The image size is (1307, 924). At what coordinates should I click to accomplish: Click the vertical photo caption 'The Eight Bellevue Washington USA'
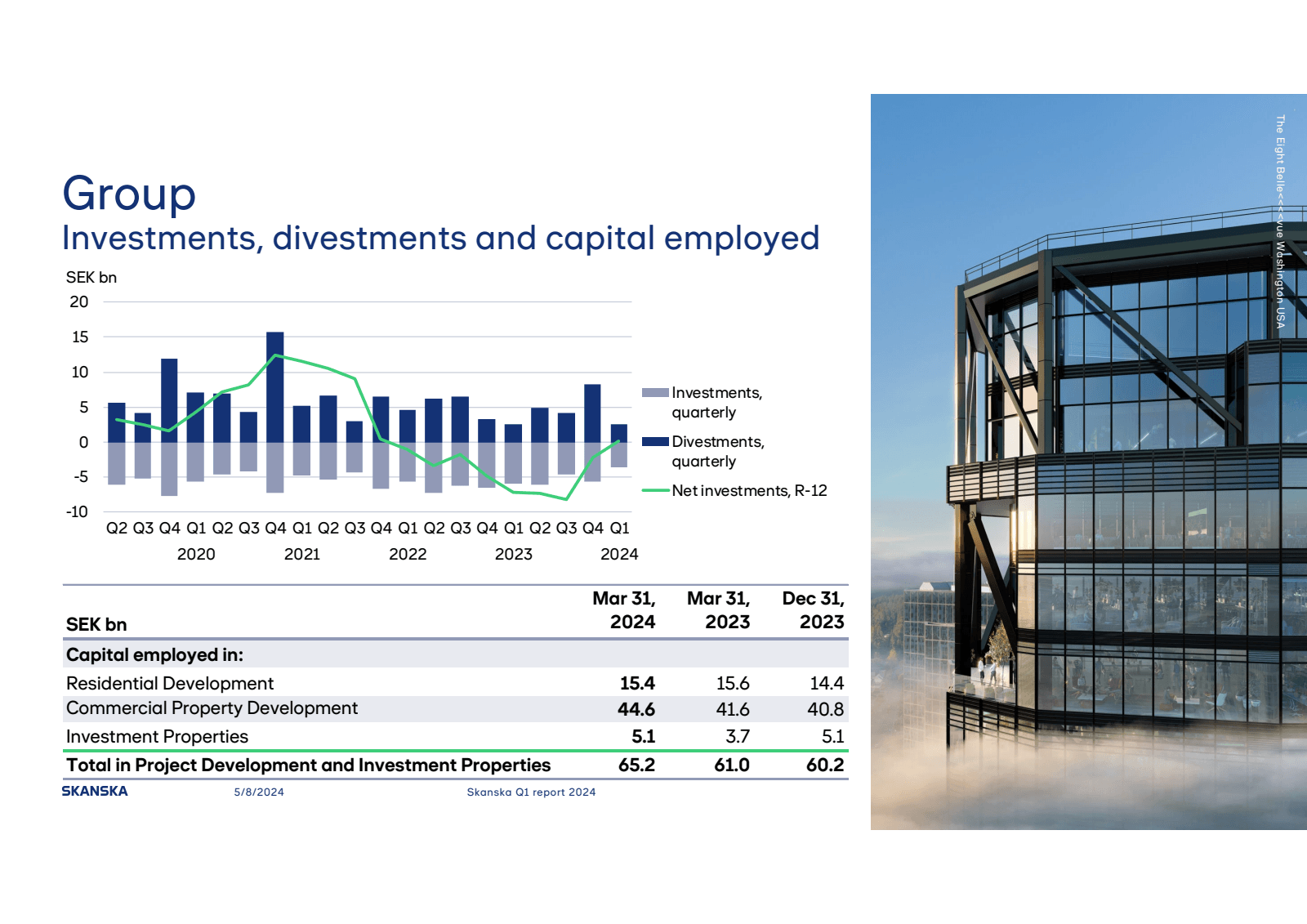coord(1280,221)
